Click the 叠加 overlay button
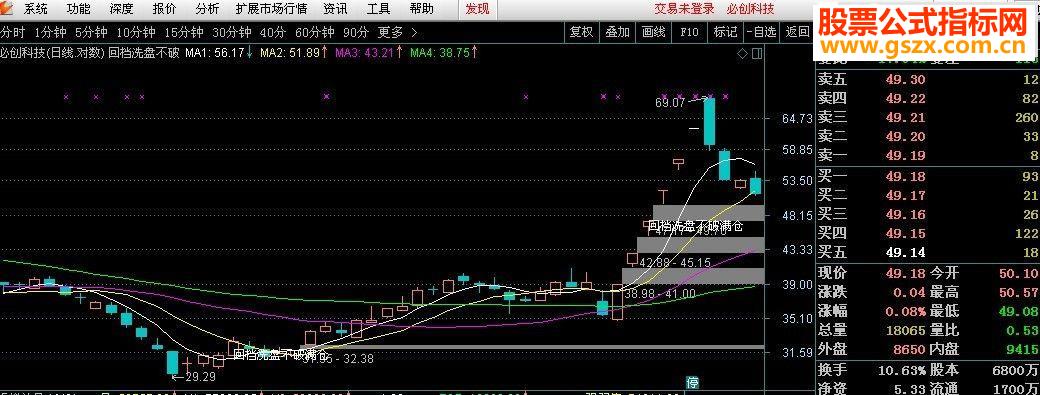 (617, 32)
